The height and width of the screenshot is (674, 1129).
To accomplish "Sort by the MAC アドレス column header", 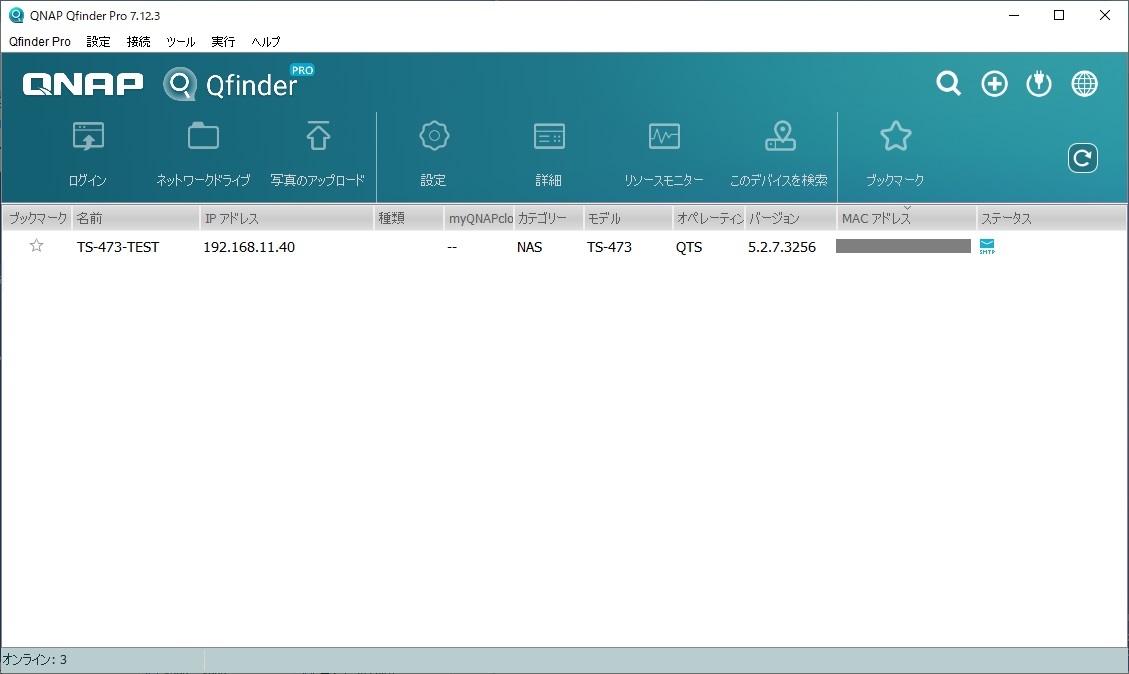I will pyautogui.click(x=906, y=218).
